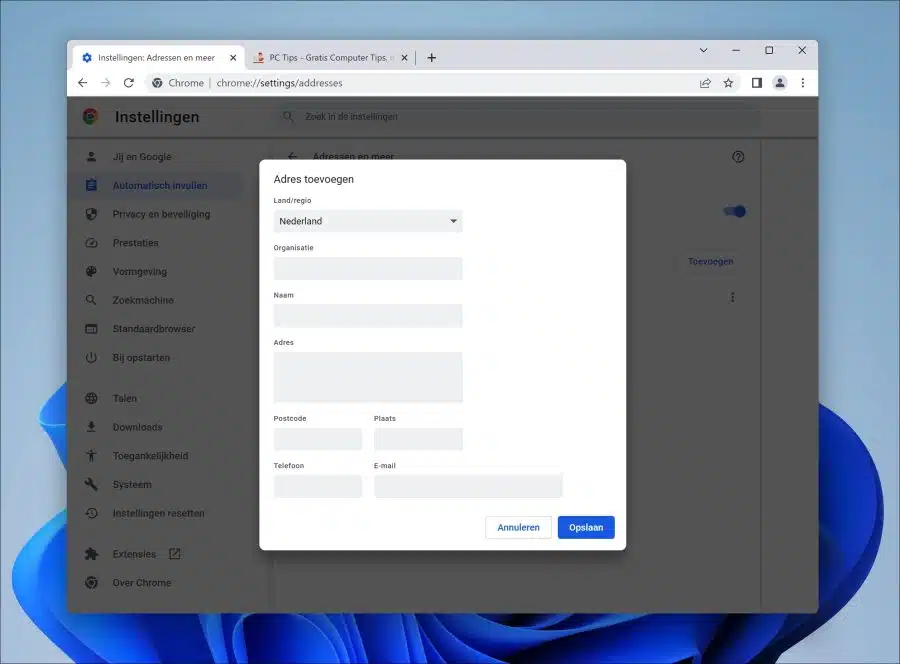The height and width of the screenshot is (664, 900).
Task: Close the PC Tips tab
Action: click(404, 57)
